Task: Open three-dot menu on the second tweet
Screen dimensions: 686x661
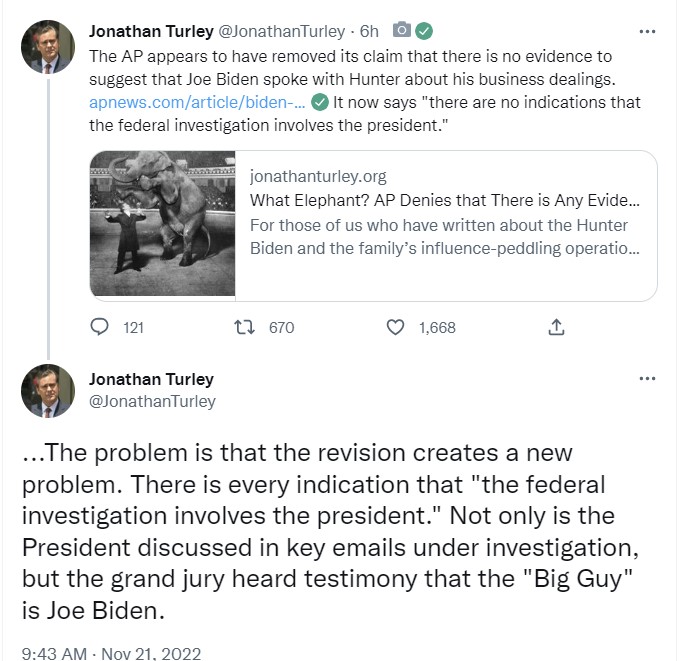Action: (x=647, y=378)
